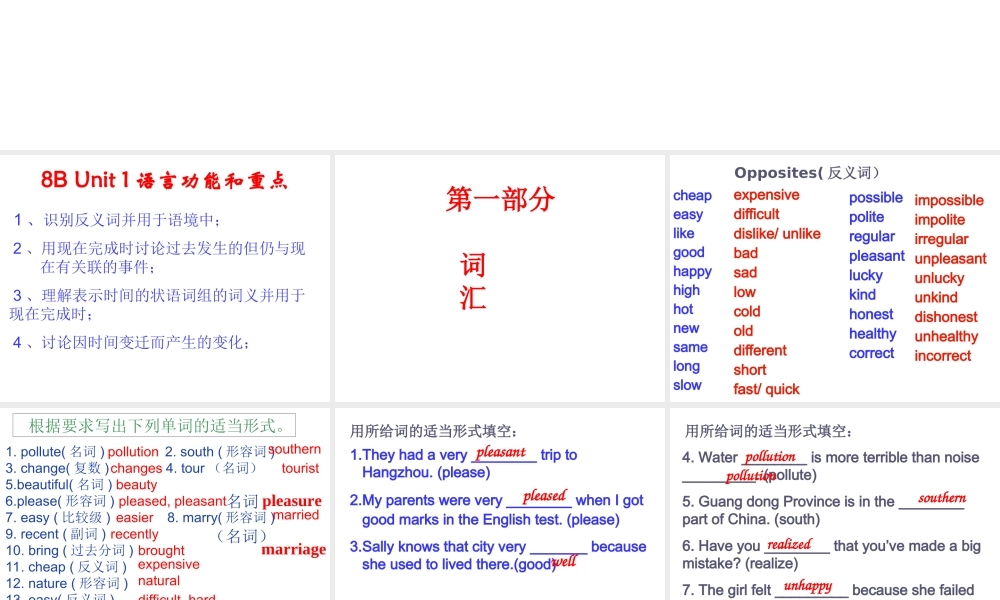Click goal '2、用现在完成时讨论过去发生的...'
The height and width of the screenshot is (600, 1000).
click(159, 258)
